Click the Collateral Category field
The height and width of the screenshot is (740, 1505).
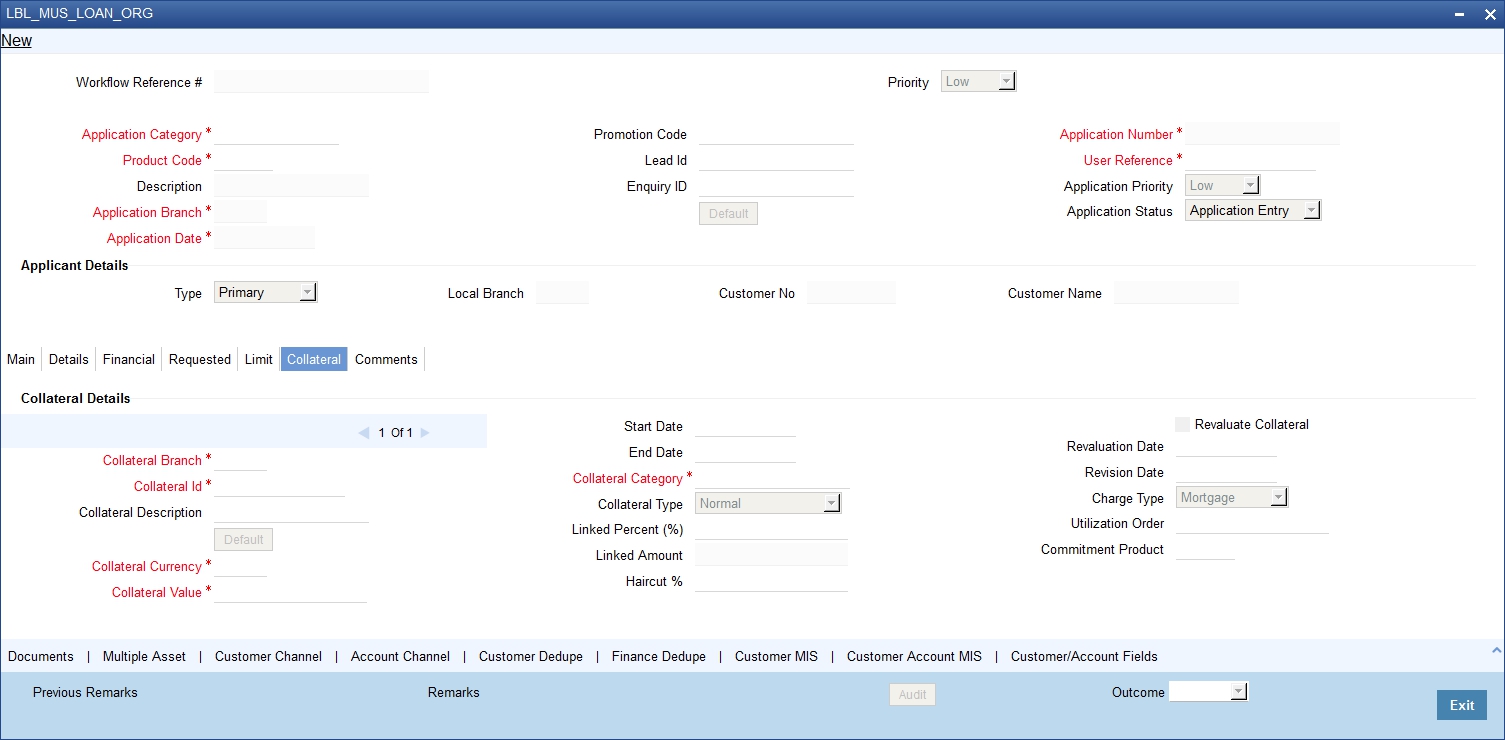coord(772,478)
